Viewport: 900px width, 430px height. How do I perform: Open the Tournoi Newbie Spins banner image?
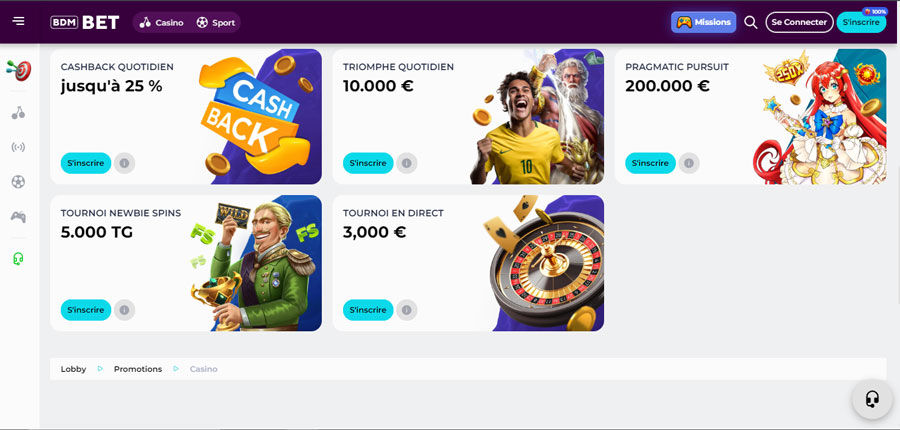click(x=254, y=264)
